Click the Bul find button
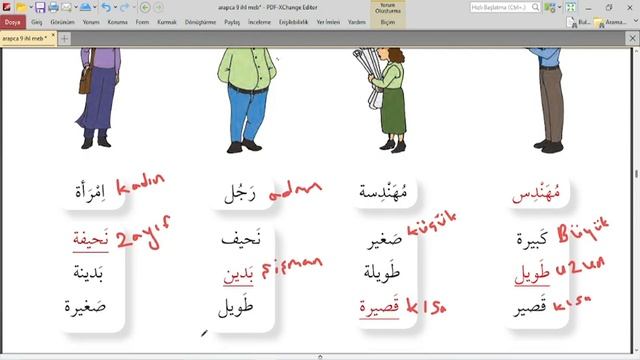640x360 pixels. click(x=578, y=22)
